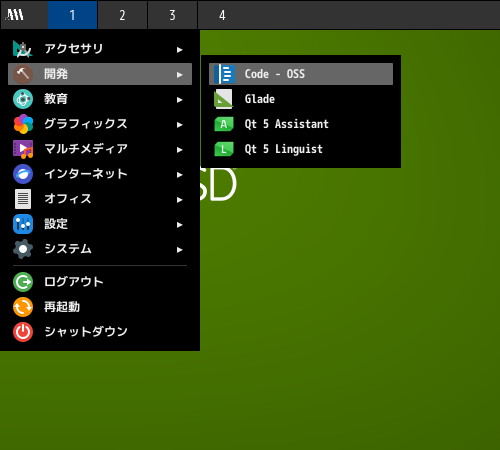Launch Code - OSS from the submenu
Screen dimensions: 500x450
point(301,74)
